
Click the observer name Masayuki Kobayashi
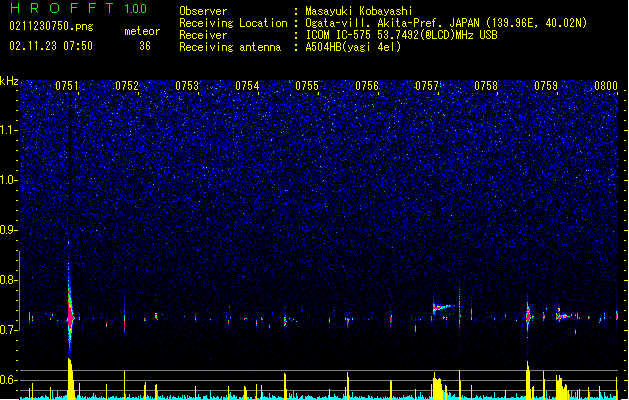[359, 11]
